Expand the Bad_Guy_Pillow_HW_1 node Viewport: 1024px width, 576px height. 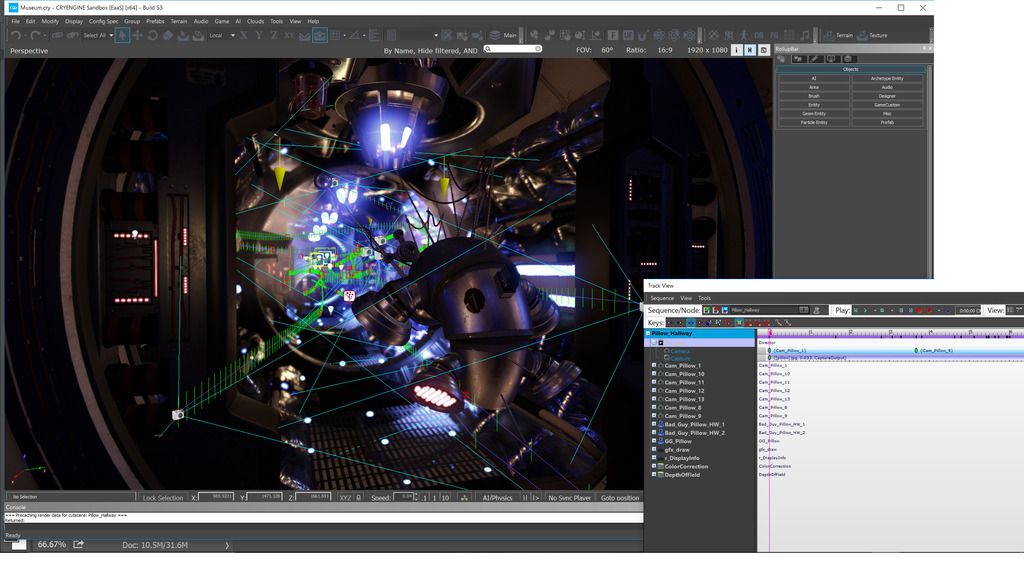pyautogui.click(x=654, y=424)
